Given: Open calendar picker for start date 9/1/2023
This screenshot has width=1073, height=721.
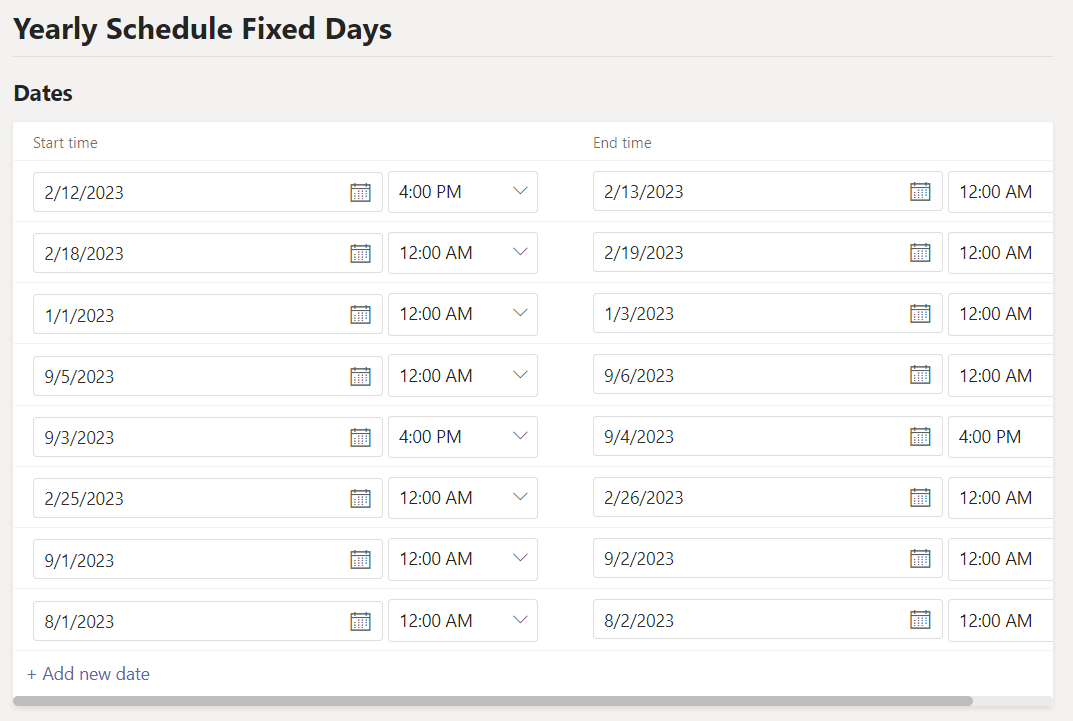Looking at the screenshot, I should [361, 560].
